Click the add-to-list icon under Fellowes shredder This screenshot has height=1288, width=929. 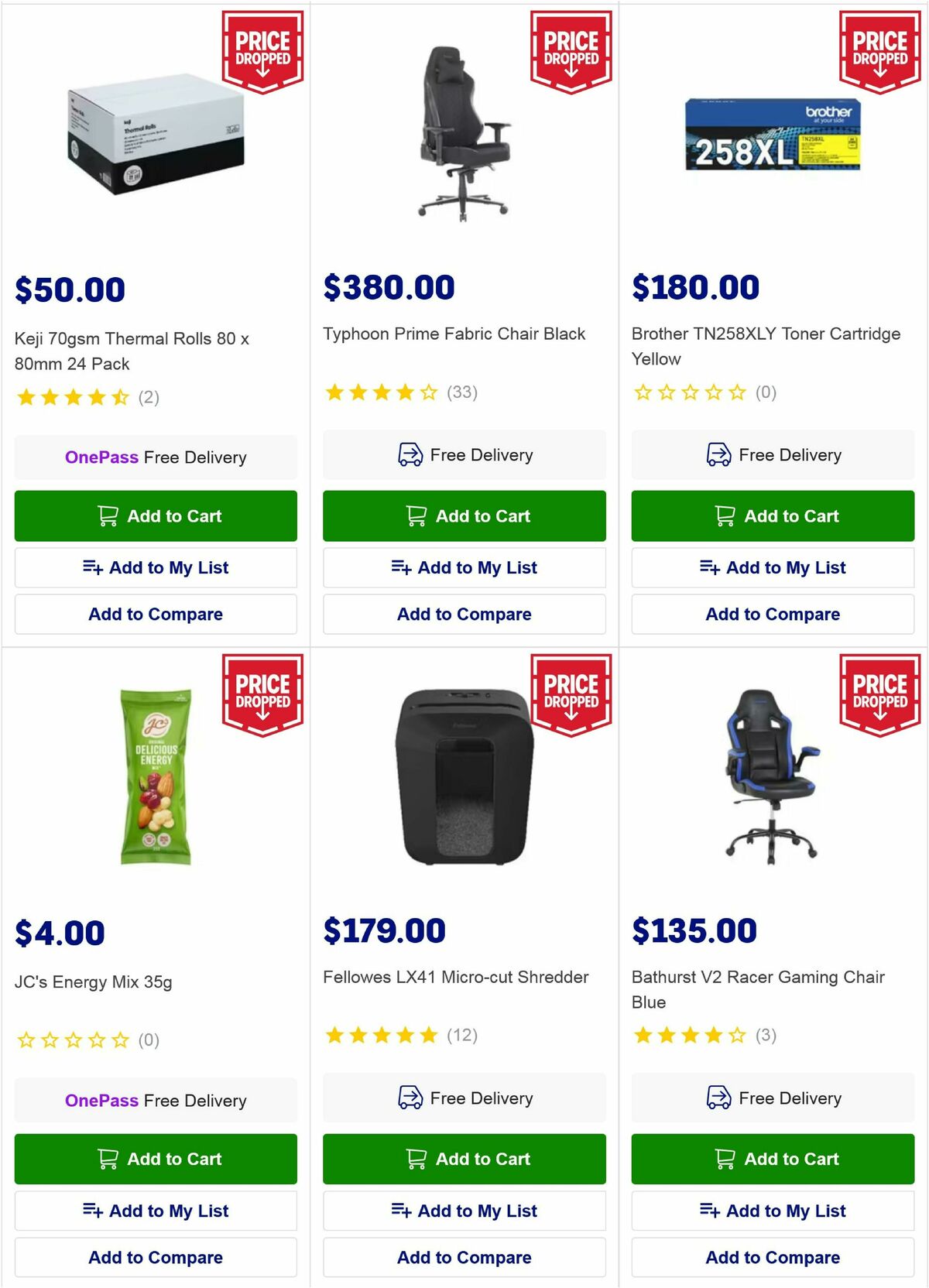point(403,1211)
